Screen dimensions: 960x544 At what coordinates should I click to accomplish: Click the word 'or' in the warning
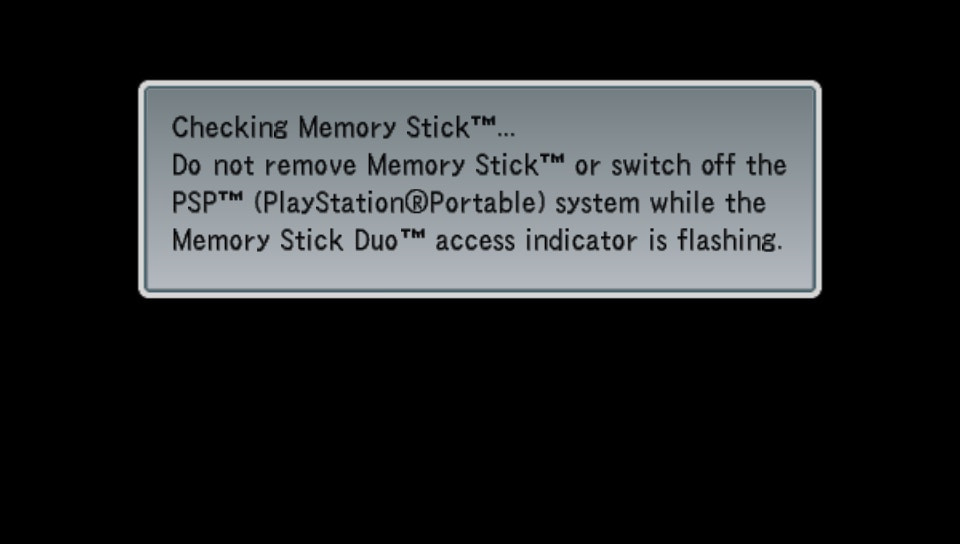(x=587, y=168)
